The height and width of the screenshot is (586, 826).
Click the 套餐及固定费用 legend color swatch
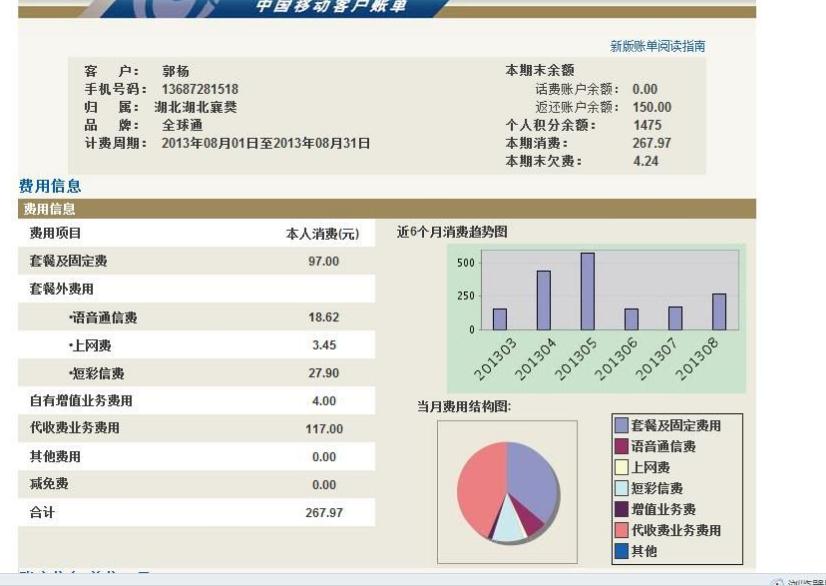[622, 425]
